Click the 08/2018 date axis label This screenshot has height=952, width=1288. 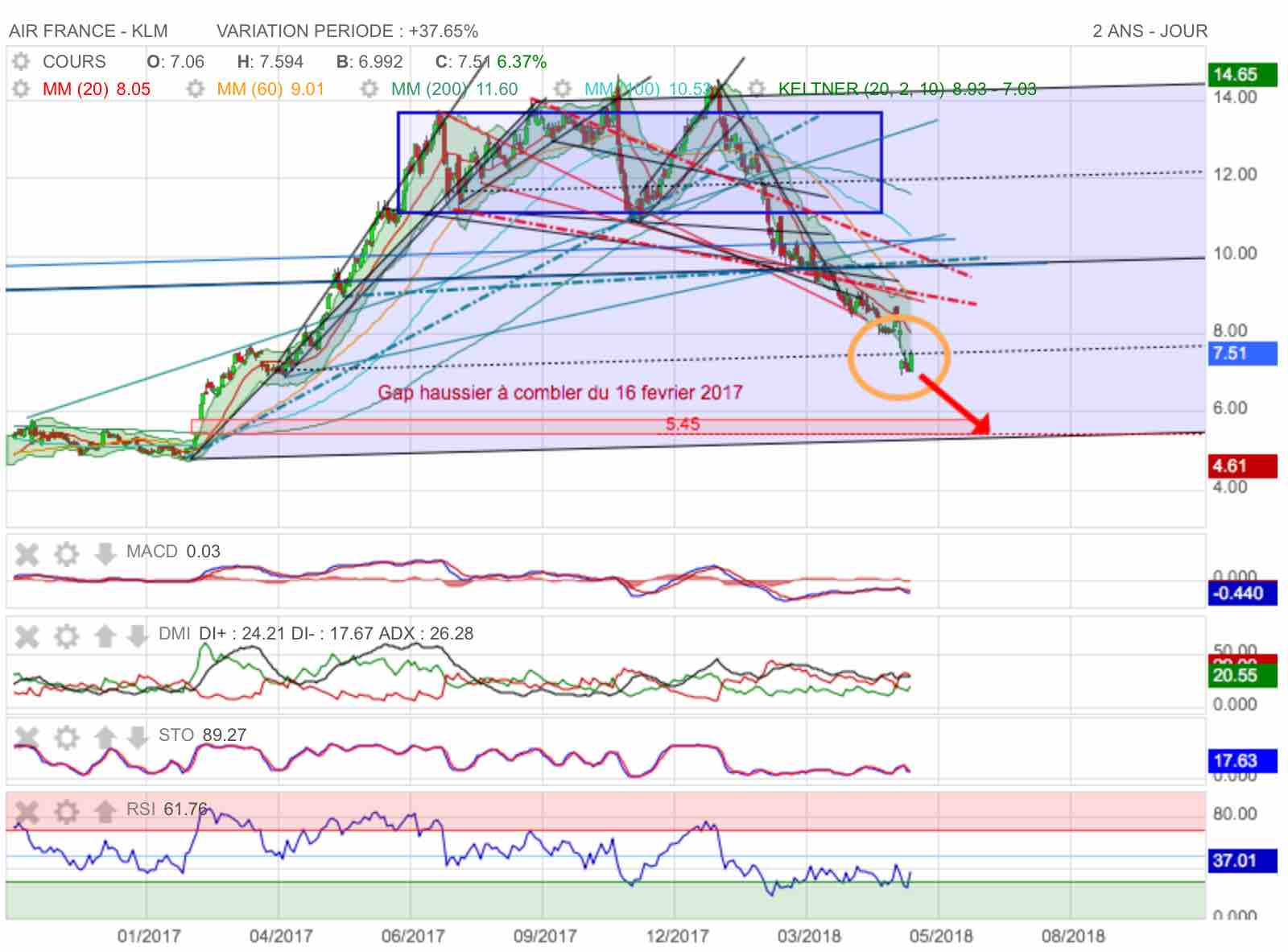coord(1073,937)
